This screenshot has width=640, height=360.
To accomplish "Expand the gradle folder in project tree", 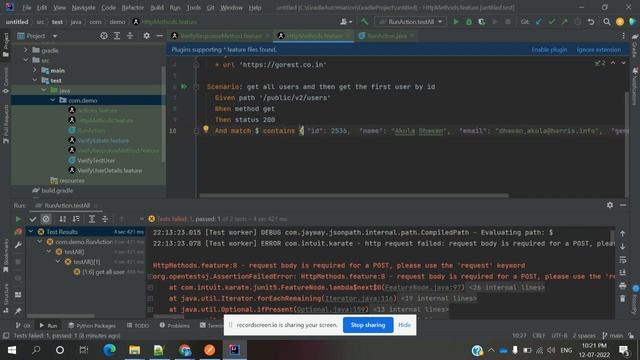I will point(25,50).
